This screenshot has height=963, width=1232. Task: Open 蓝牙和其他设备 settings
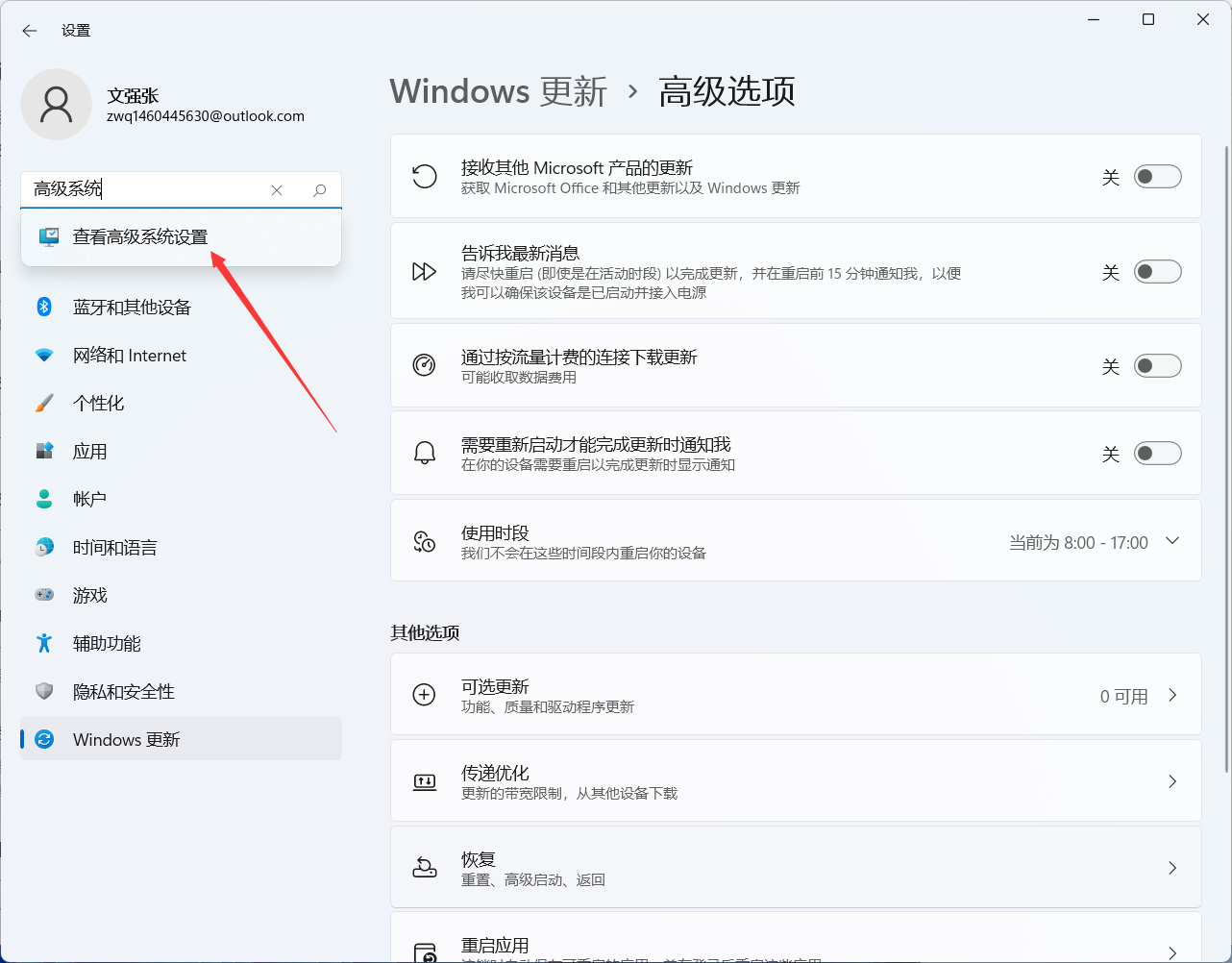(181, 307)
